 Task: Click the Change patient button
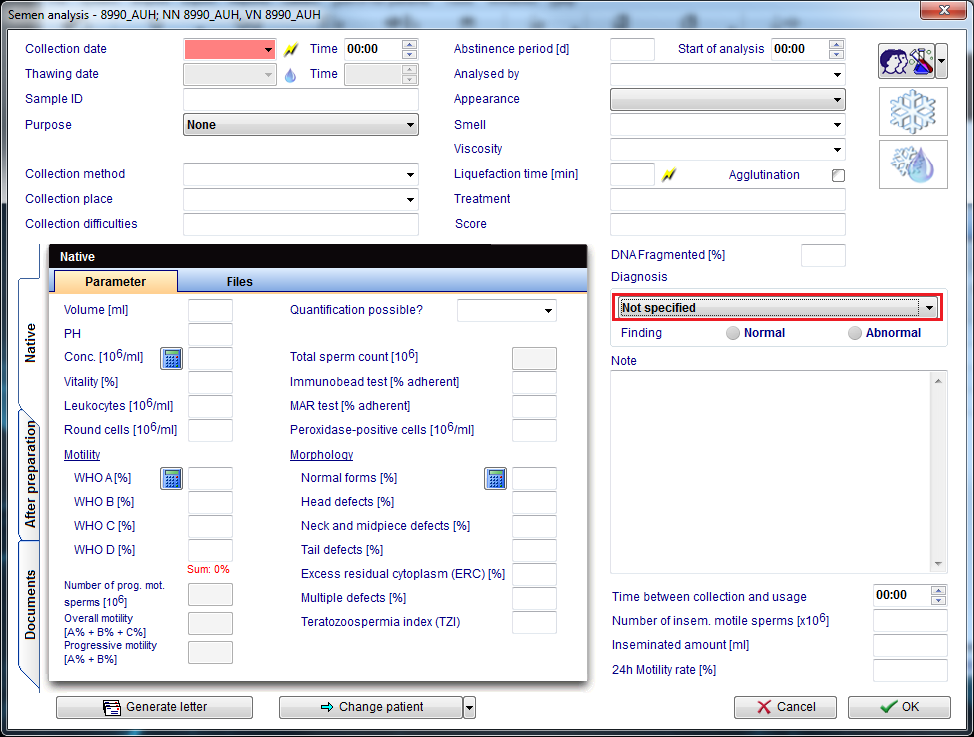(x=371, y=707)
